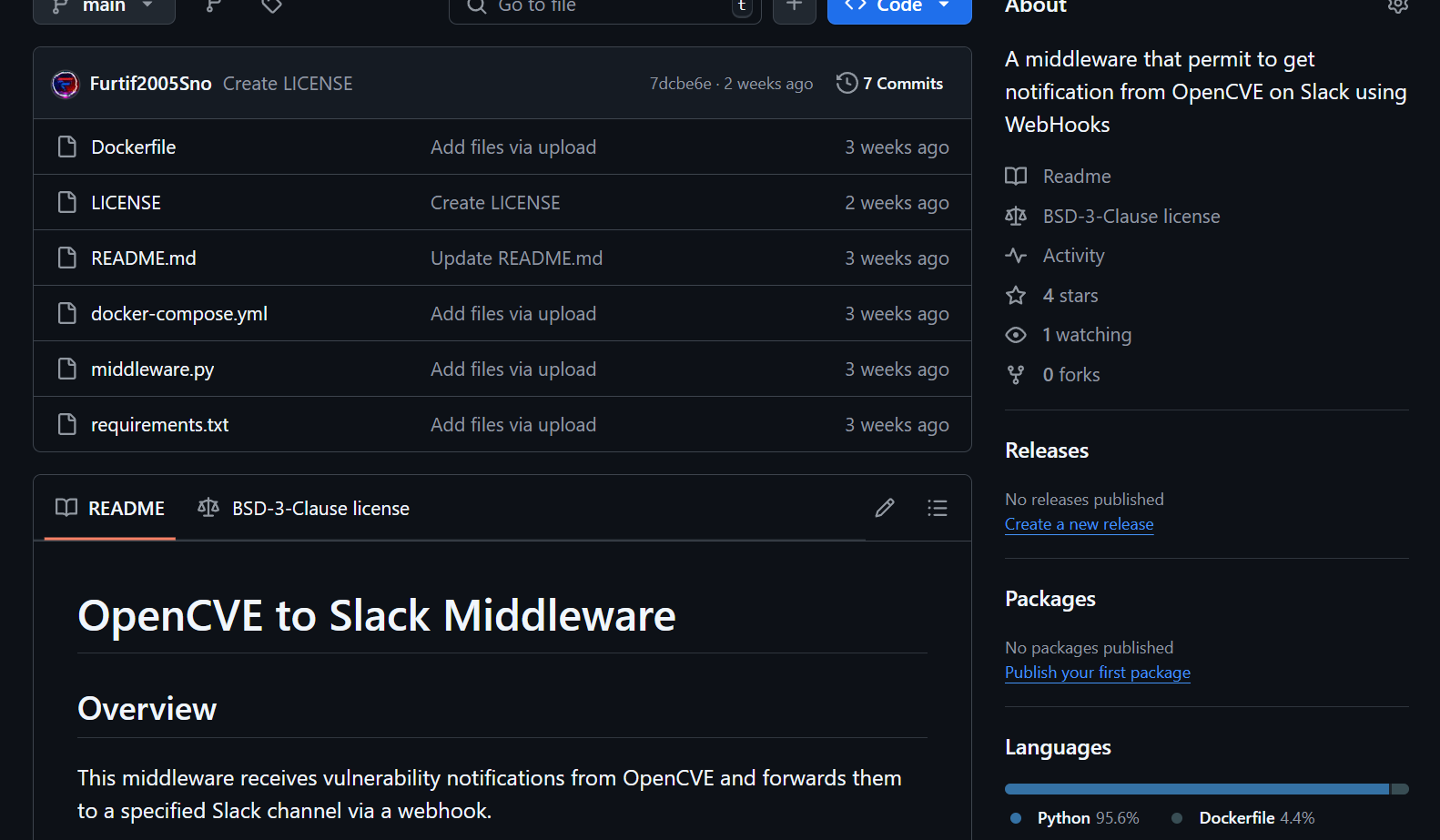Image resolution: width=1440 pixels, height=840 pixels.
Task: Open Create LICENSE commit in LICENSE row
Action: pyautogui.click(x=495, y=203)
